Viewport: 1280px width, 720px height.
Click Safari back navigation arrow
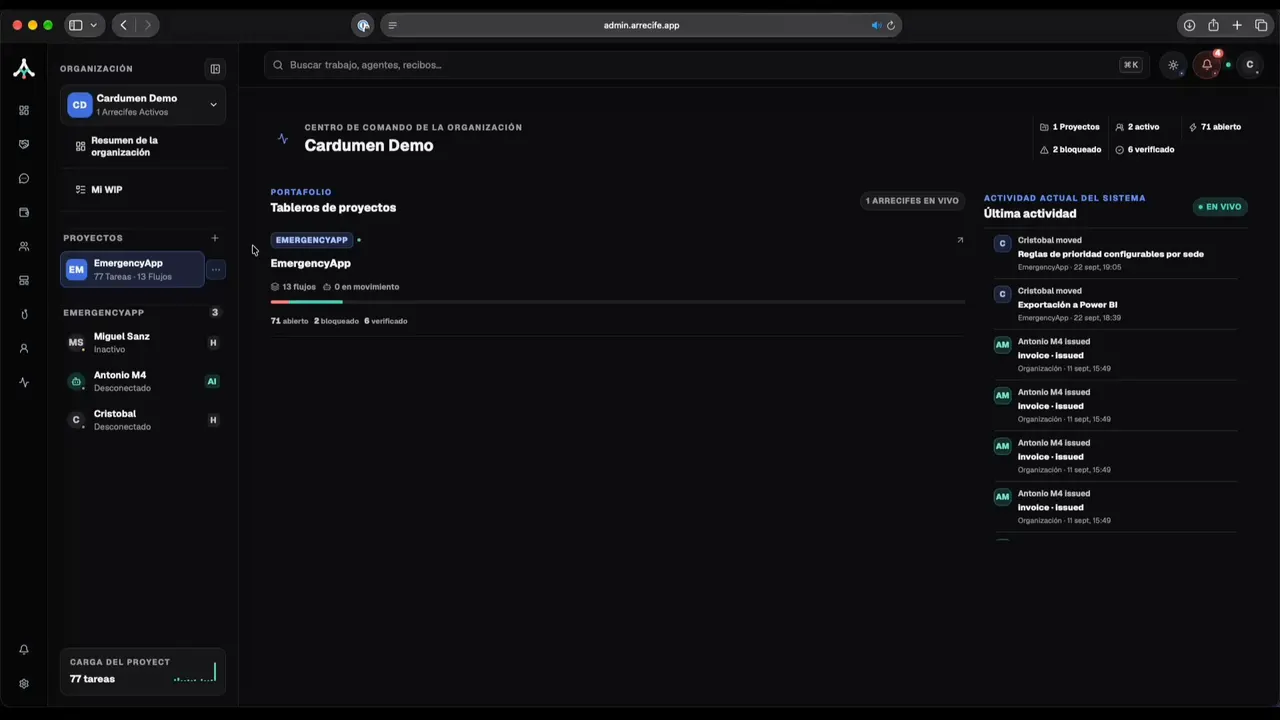pos(123,25)
